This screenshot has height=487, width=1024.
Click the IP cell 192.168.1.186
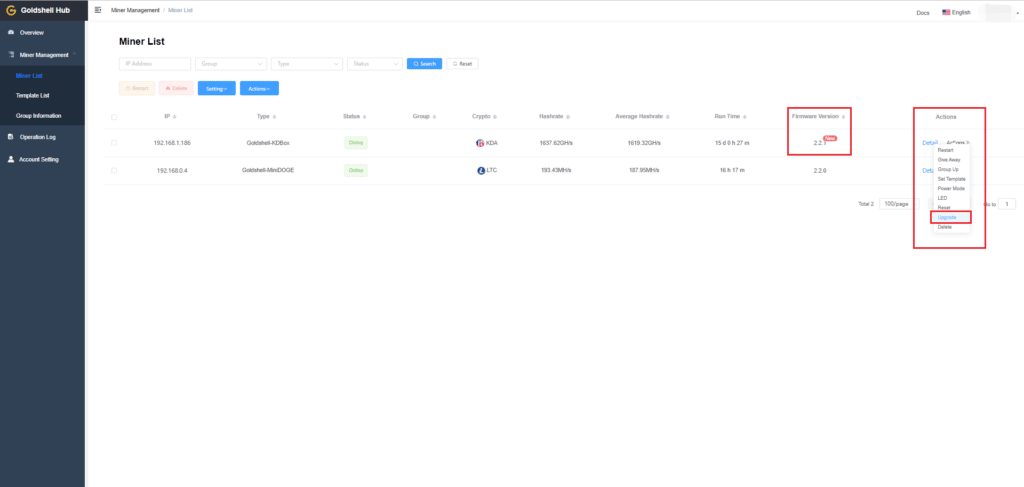pyautogui.click(x=172, y=143)
